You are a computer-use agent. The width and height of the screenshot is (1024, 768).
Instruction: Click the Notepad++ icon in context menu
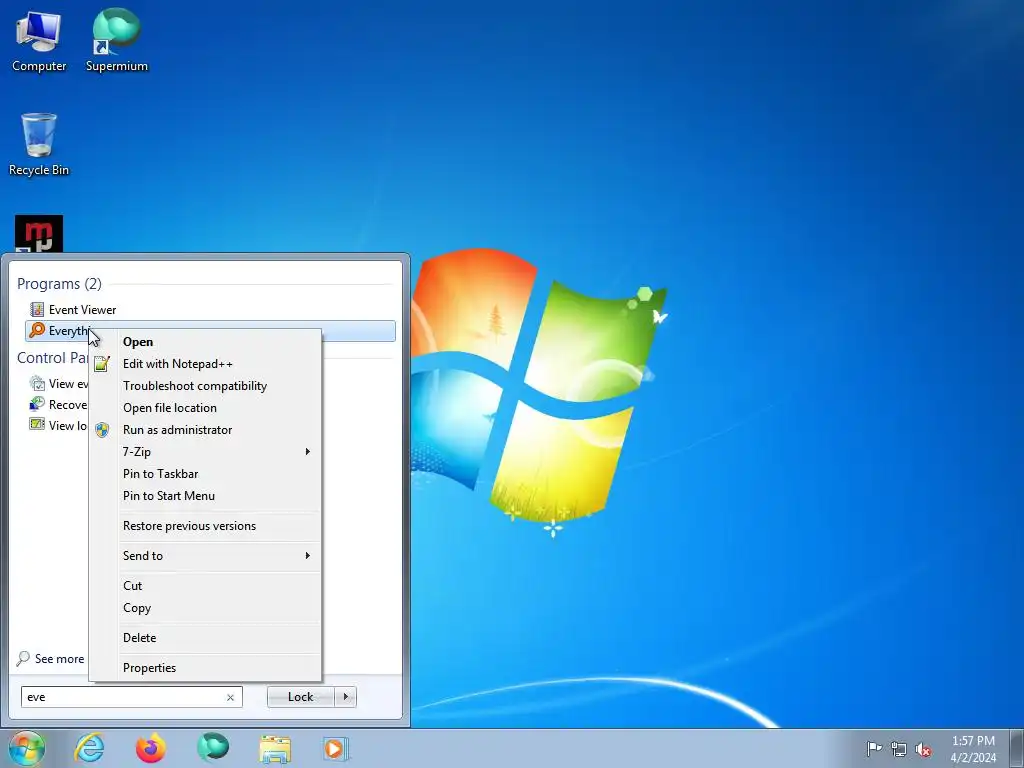click(102, 364)
